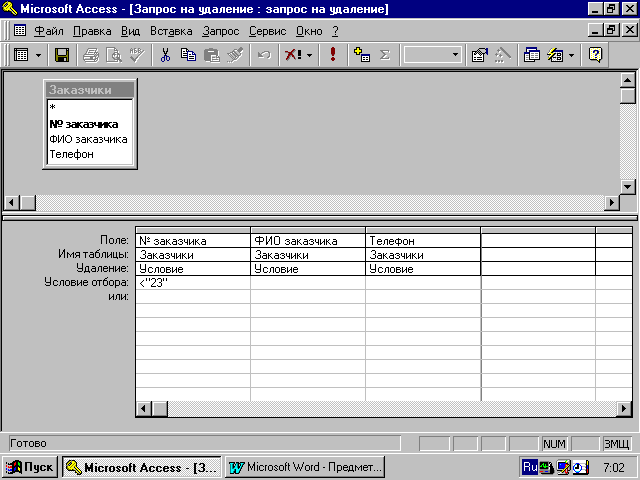Viewport: 640px width, 480px height.
Task: Click the Print Preview icon
Action: [x=114, y=55]
